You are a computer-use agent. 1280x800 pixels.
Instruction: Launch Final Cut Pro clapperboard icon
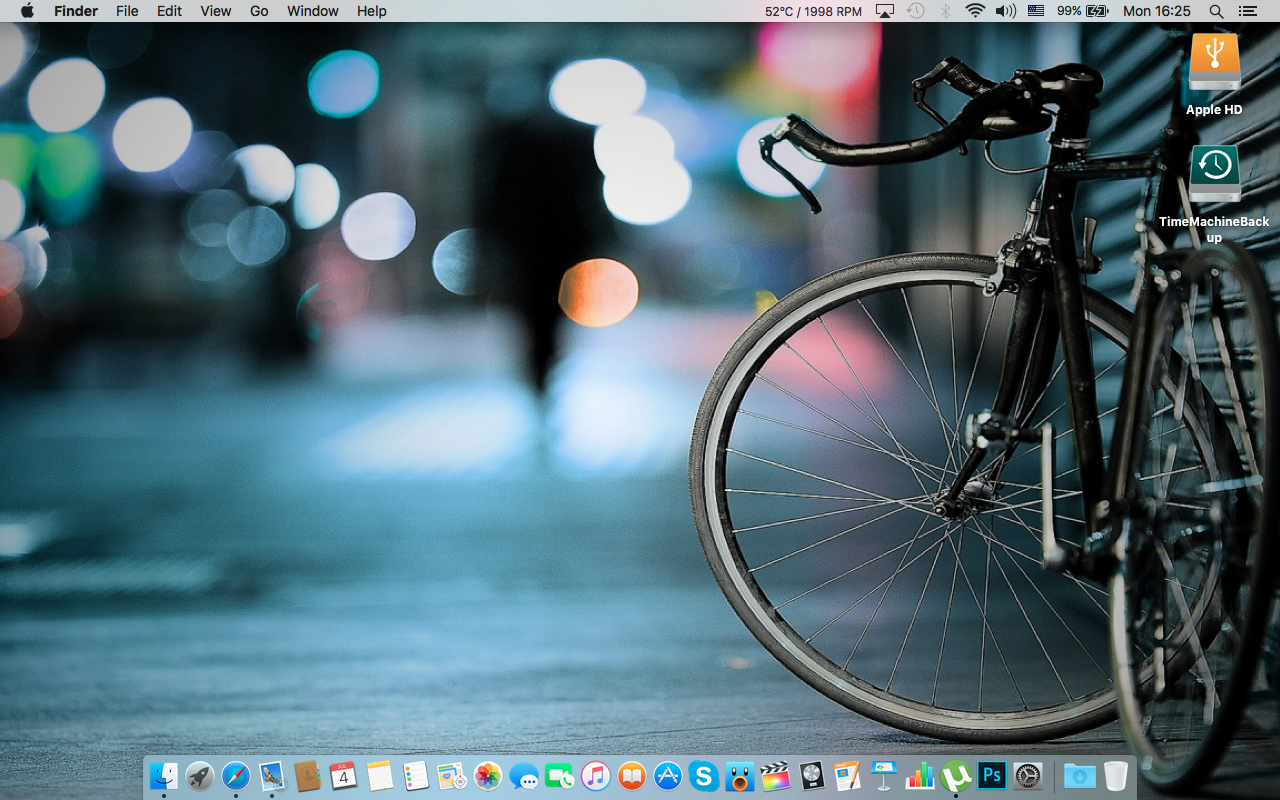pyautogui.click(x=775, y=775)
